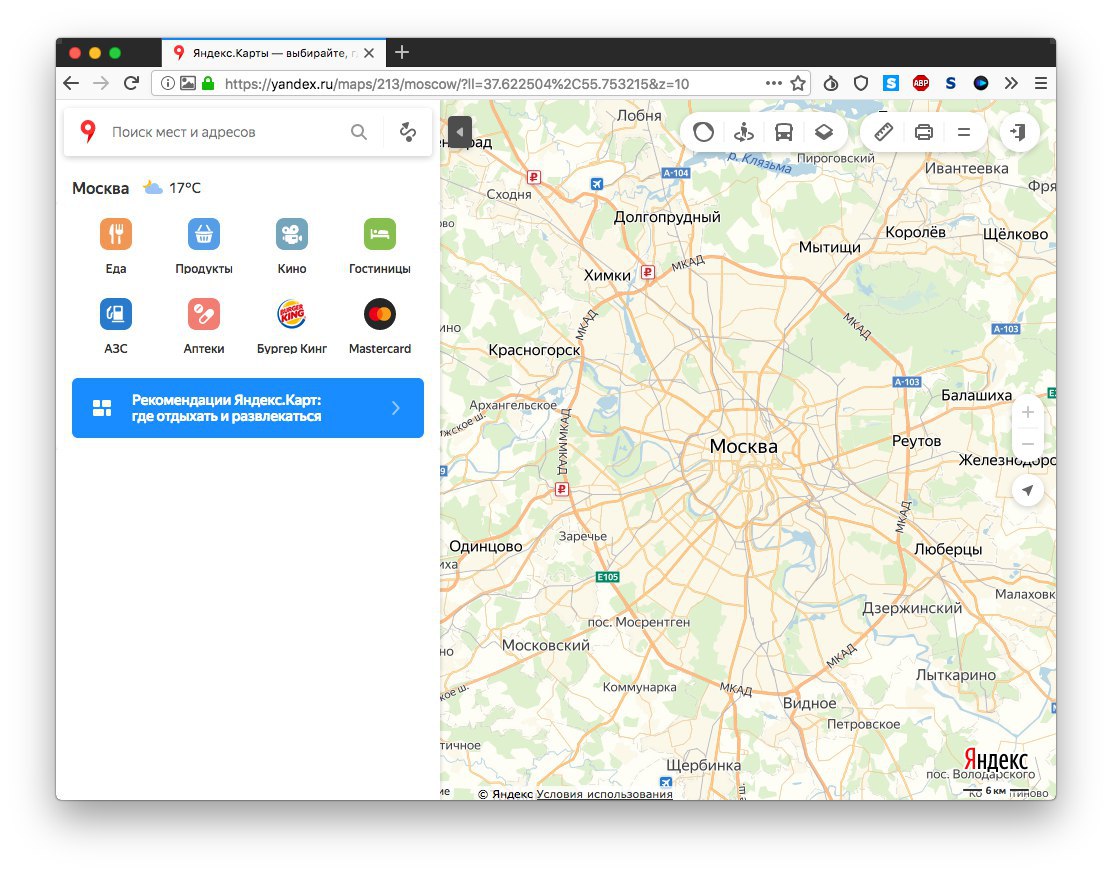Bookmark this page with the star
1112x874 pixels.
798,83
